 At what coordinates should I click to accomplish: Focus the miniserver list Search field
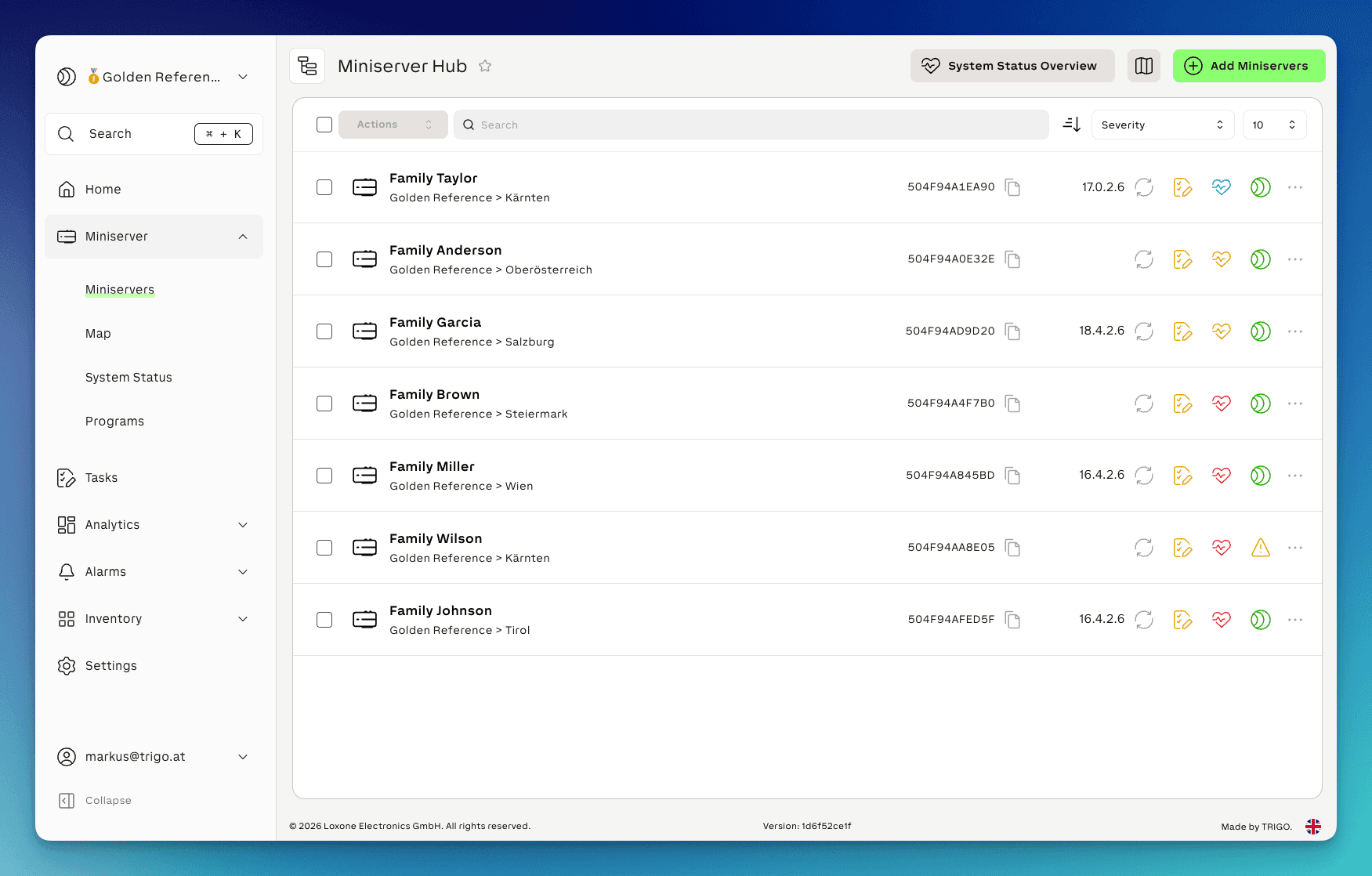751,125
